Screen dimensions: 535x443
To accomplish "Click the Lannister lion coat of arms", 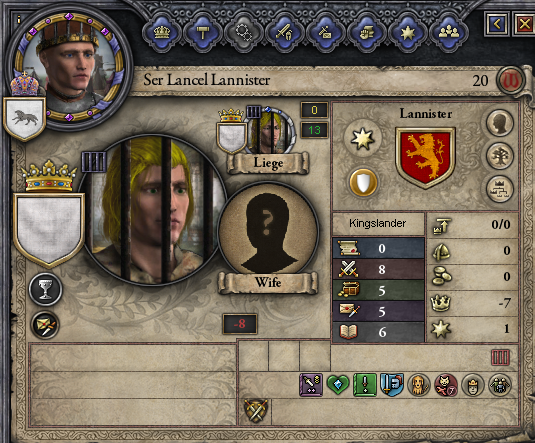I will pos(425,157).
